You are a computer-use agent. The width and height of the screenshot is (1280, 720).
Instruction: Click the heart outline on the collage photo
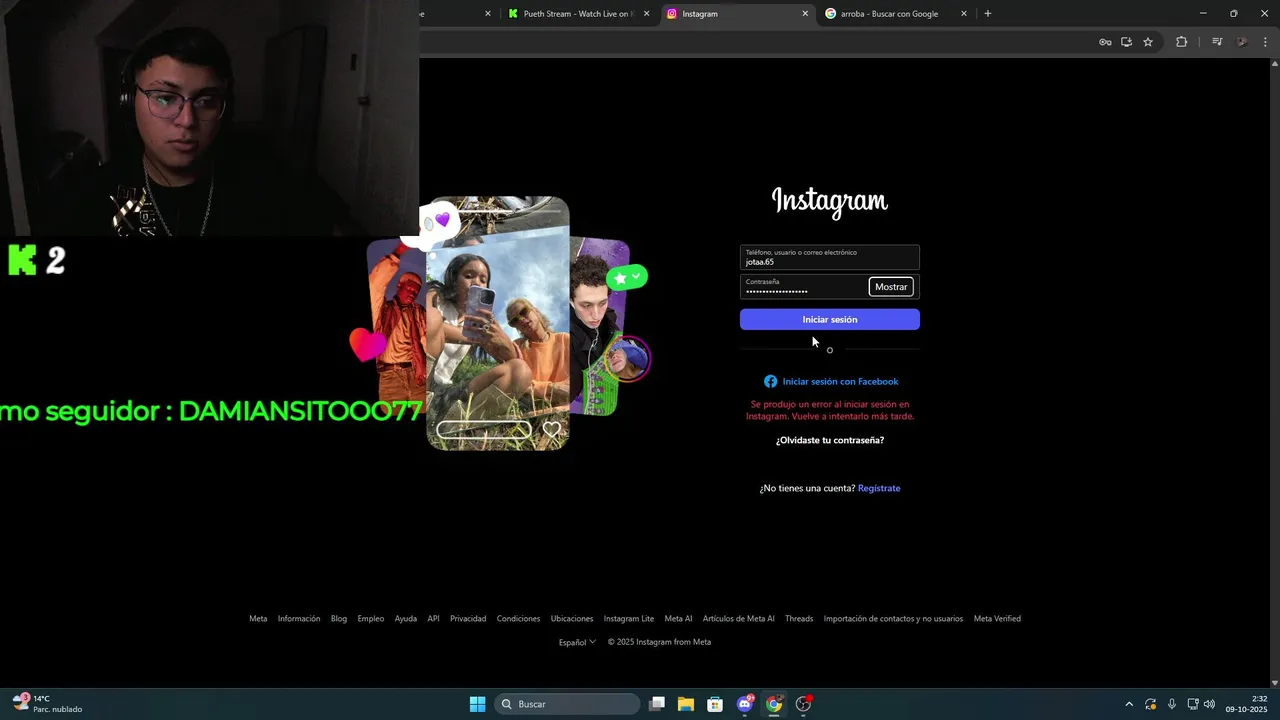point(552,430)
